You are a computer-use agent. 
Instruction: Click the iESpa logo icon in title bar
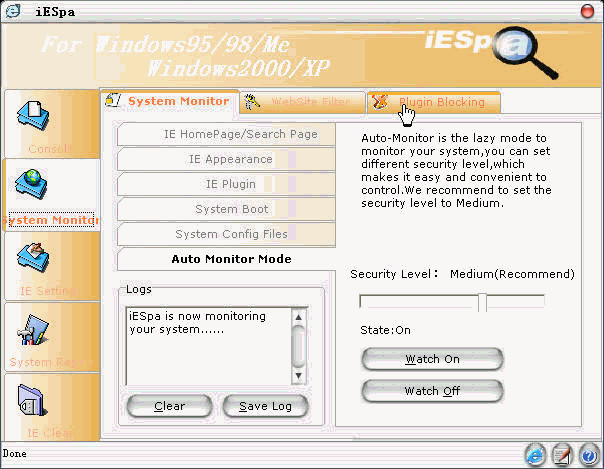pyautogui.click(x=13, y=11)
